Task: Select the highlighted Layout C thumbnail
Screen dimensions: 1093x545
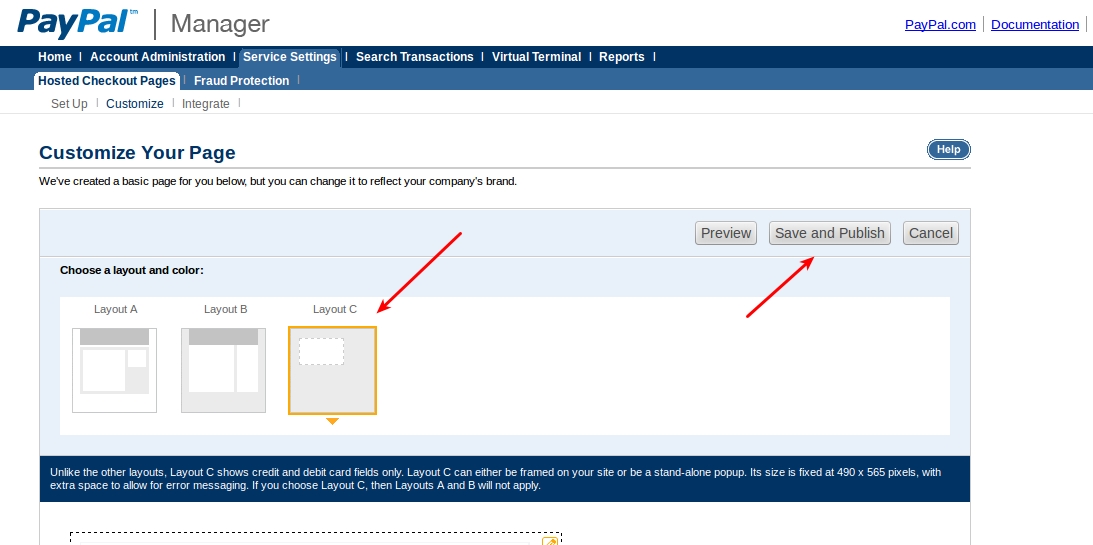Action: [x=332, y=370]
